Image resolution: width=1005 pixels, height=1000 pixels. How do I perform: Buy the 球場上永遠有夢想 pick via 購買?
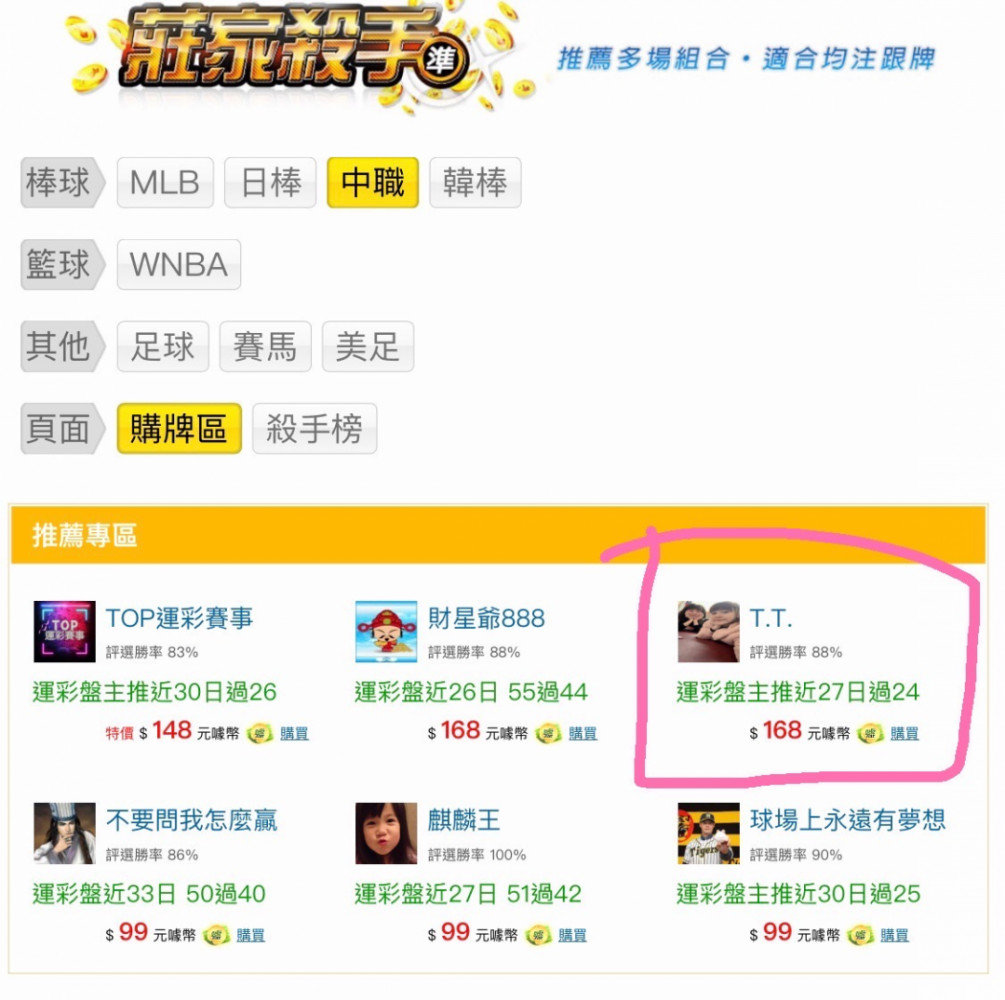pos(894,936)
